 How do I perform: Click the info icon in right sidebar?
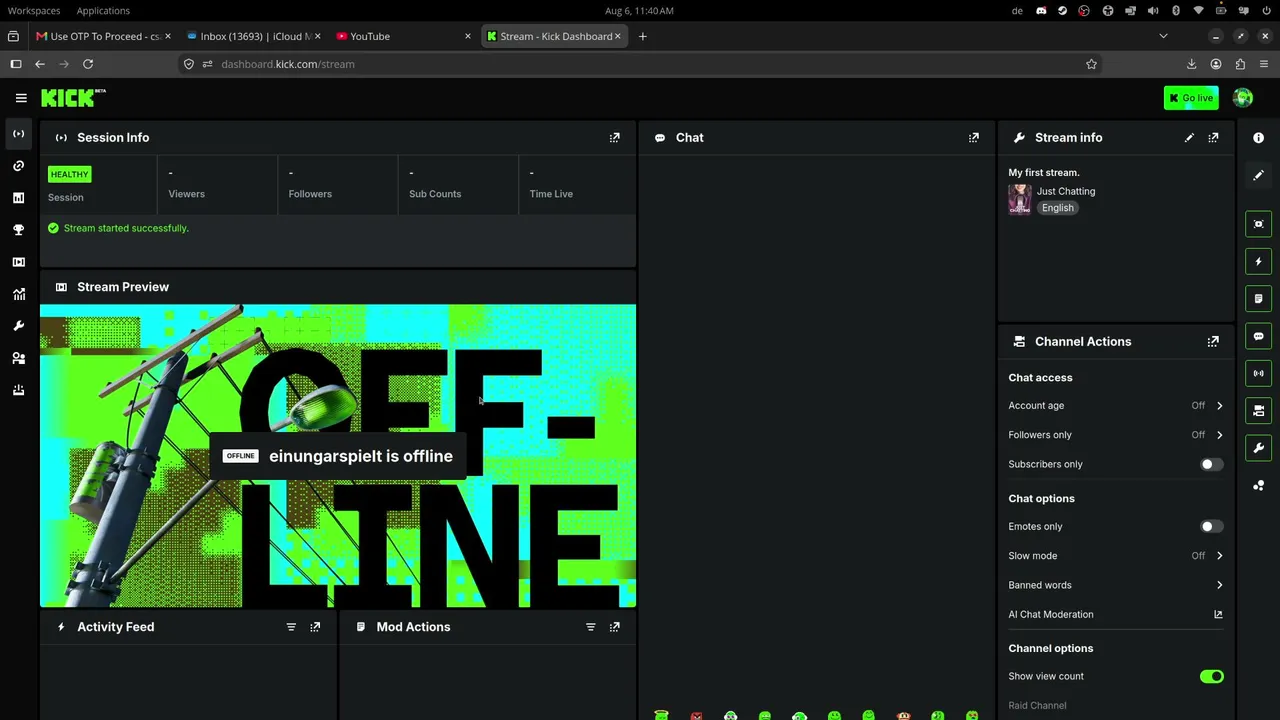point(1258,138)
